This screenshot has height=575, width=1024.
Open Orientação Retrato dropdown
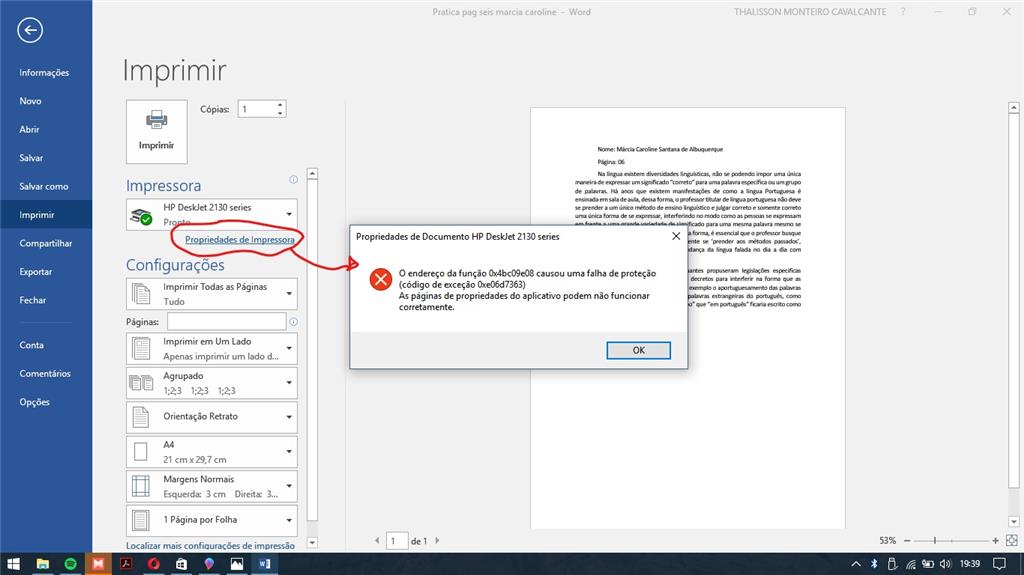tap(212, 417)
